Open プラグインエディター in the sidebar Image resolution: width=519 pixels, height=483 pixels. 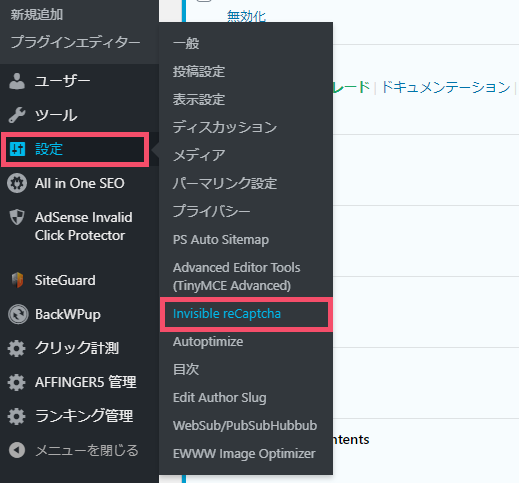coord(75,42)
